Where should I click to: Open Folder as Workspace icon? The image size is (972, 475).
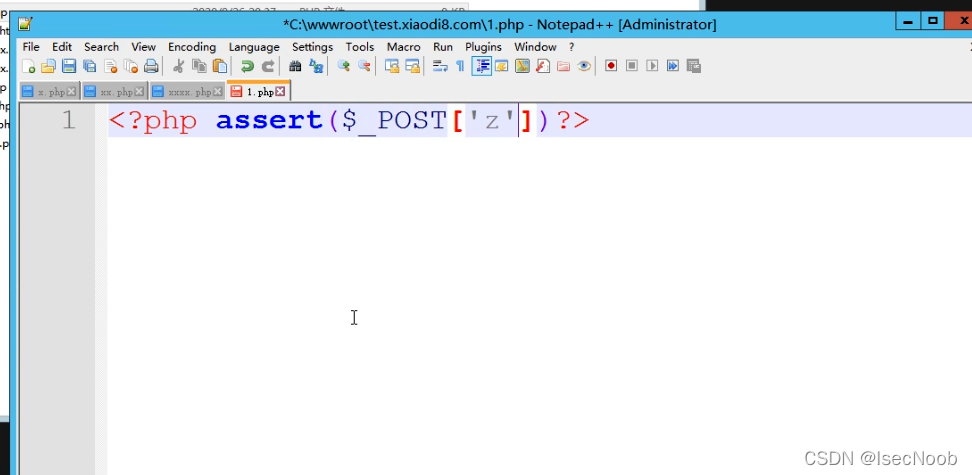(563, 66)
